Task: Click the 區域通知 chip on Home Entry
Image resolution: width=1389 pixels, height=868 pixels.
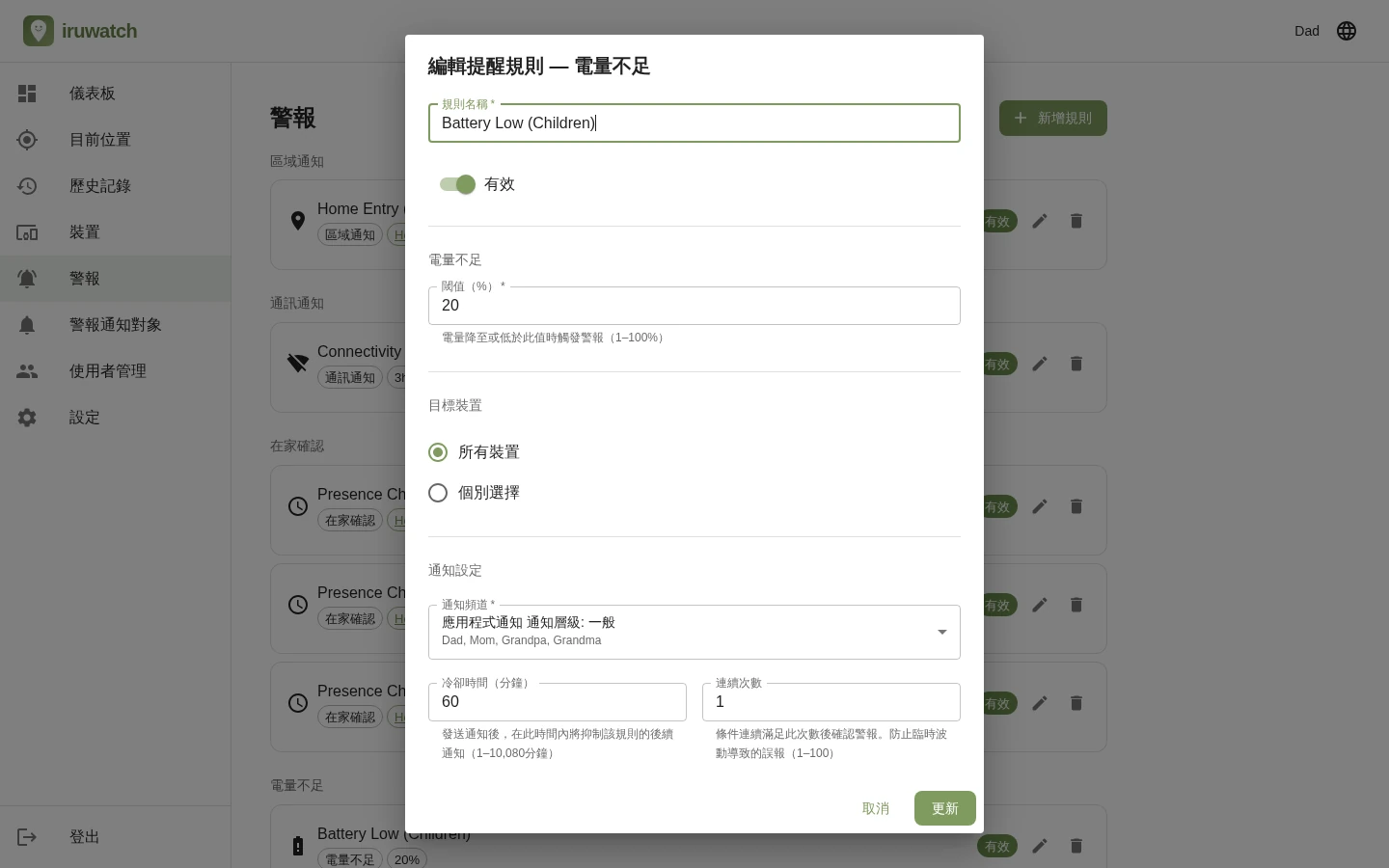Action: [x=350, y=234]
